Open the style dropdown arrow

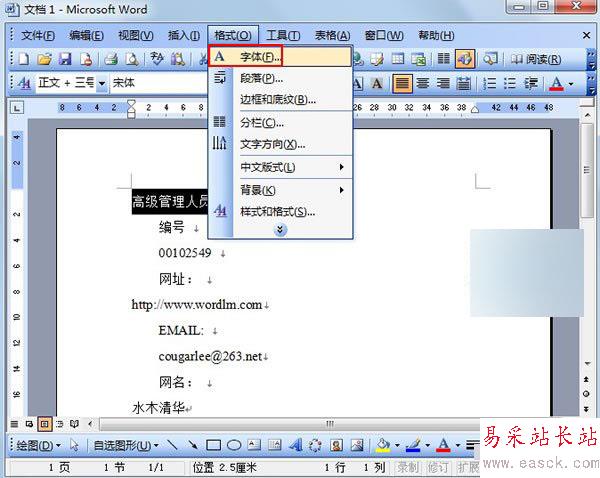click(x=102, y=83)
